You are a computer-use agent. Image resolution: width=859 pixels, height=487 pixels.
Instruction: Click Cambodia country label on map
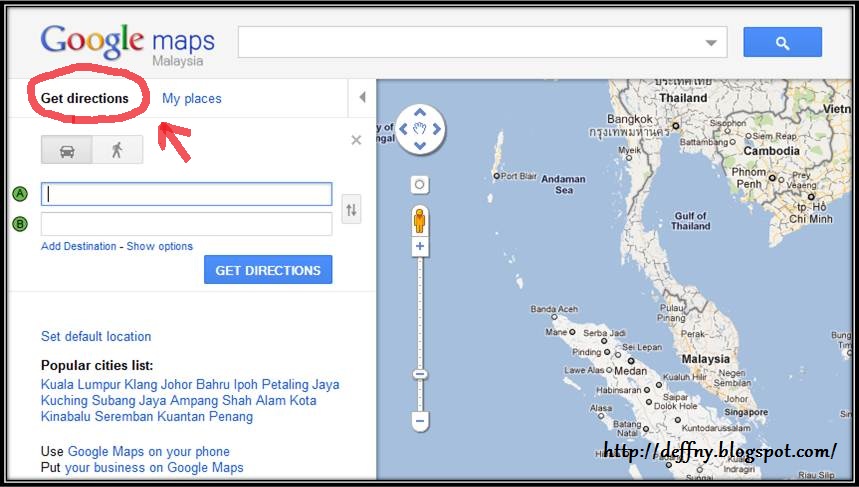click(771, 151)
